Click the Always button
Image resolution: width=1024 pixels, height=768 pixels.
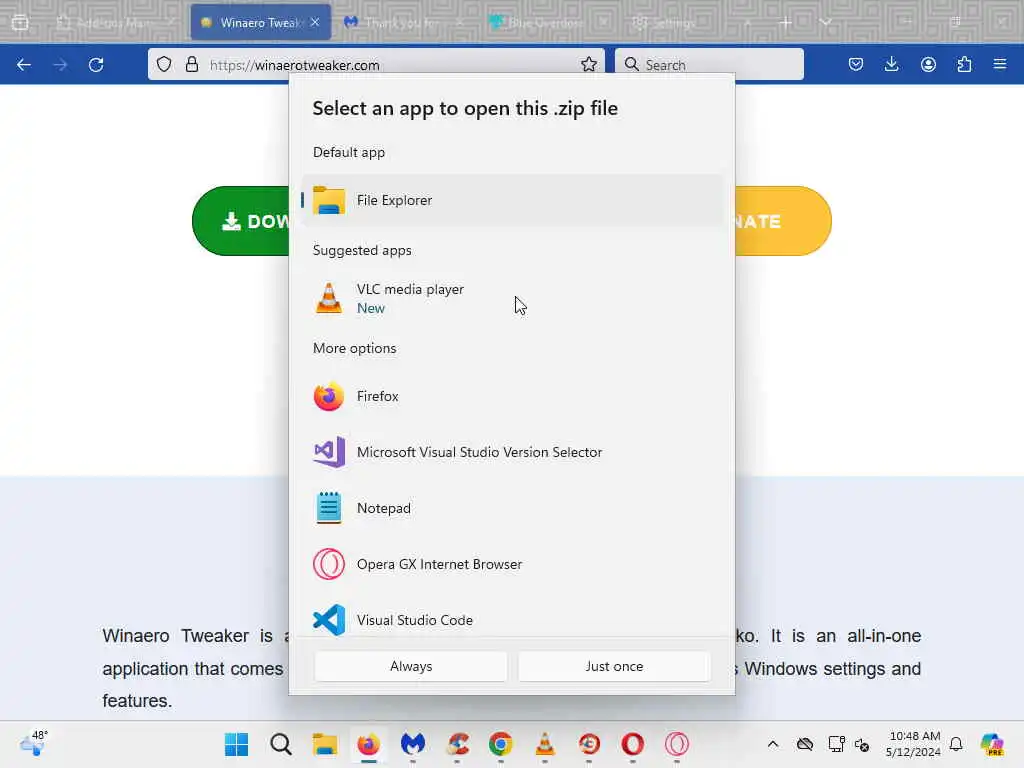point(411,666)
